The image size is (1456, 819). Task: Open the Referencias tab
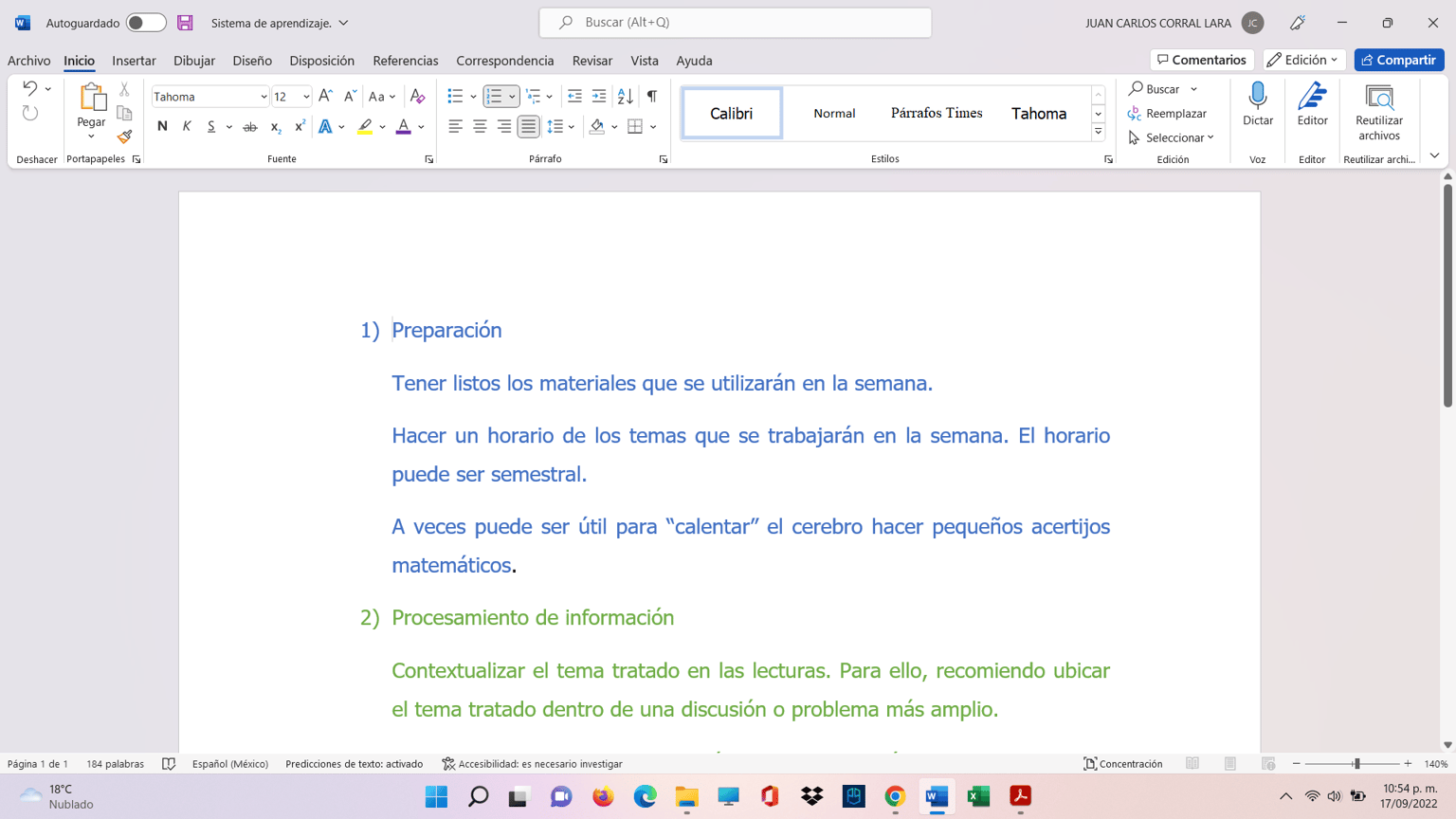coord(406,61)
